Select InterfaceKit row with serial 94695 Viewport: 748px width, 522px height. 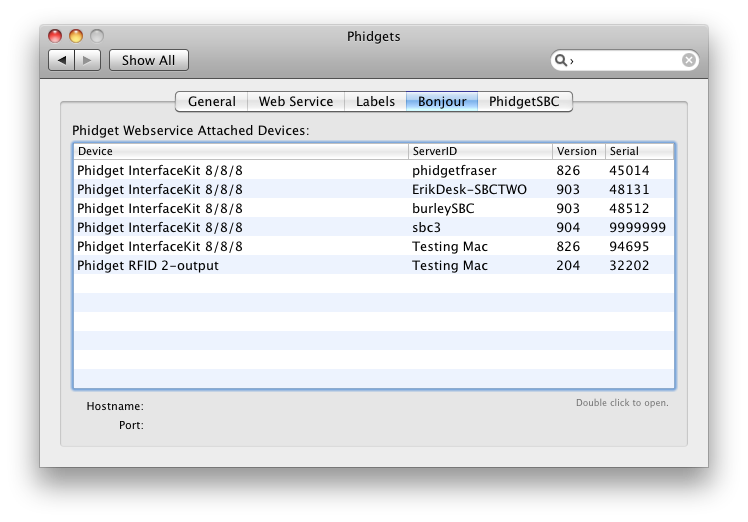coord(374,246)
